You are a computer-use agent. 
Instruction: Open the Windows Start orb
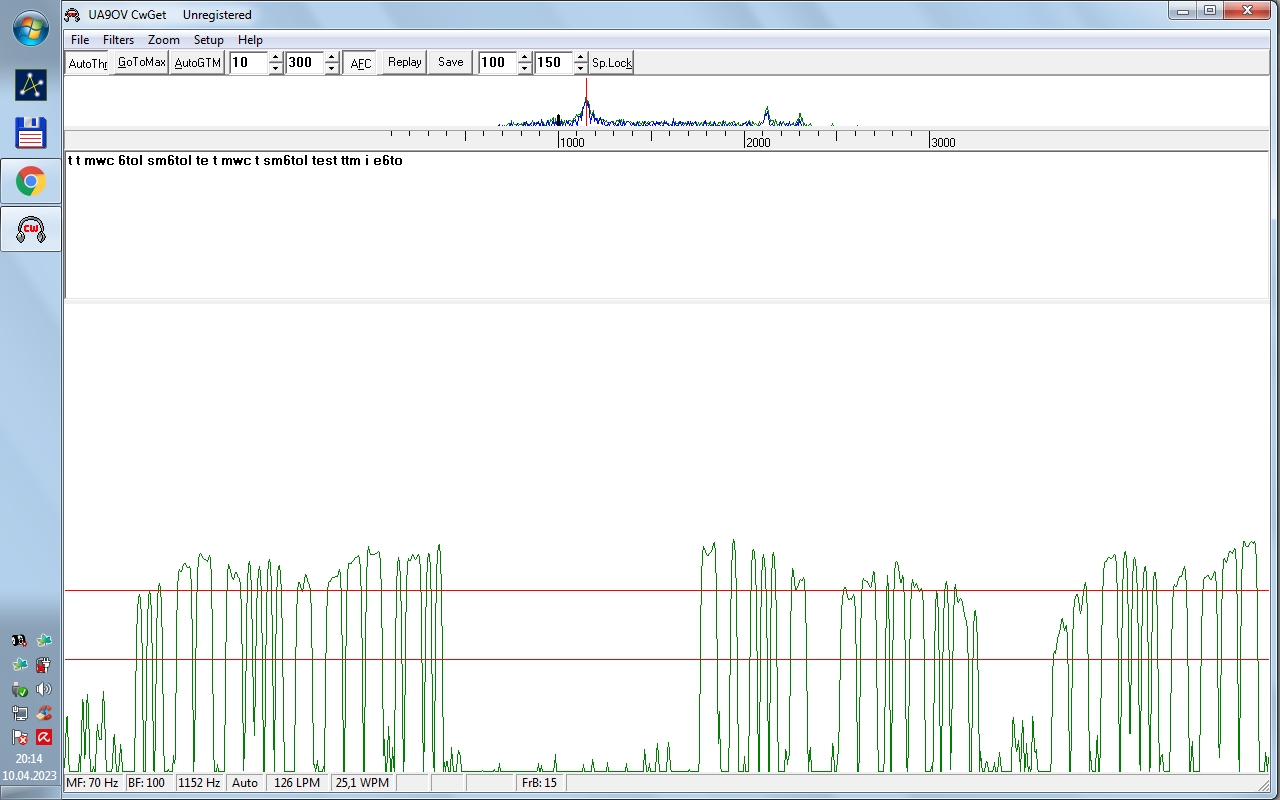[30, 28]
